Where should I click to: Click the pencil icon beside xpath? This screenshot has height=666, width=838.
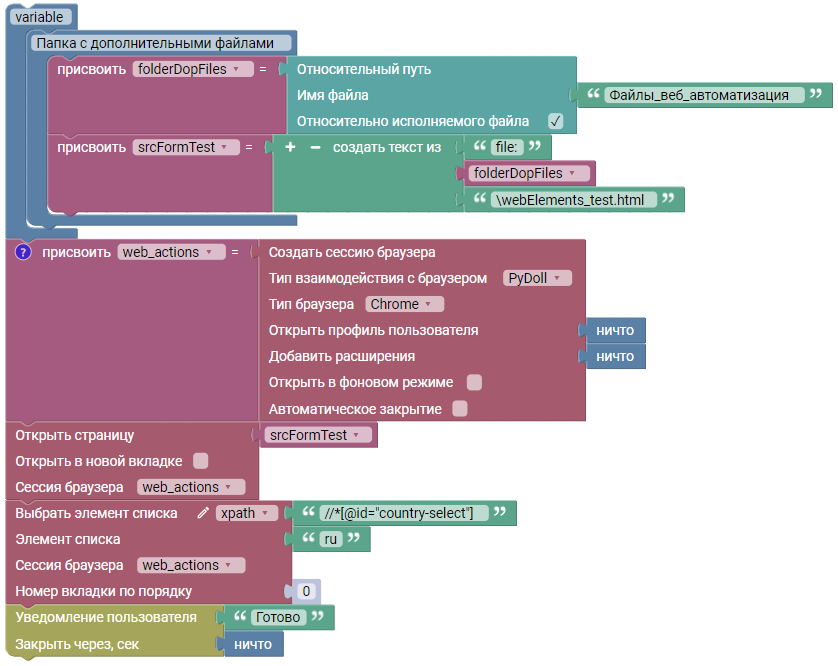click(x=204, y=513)
